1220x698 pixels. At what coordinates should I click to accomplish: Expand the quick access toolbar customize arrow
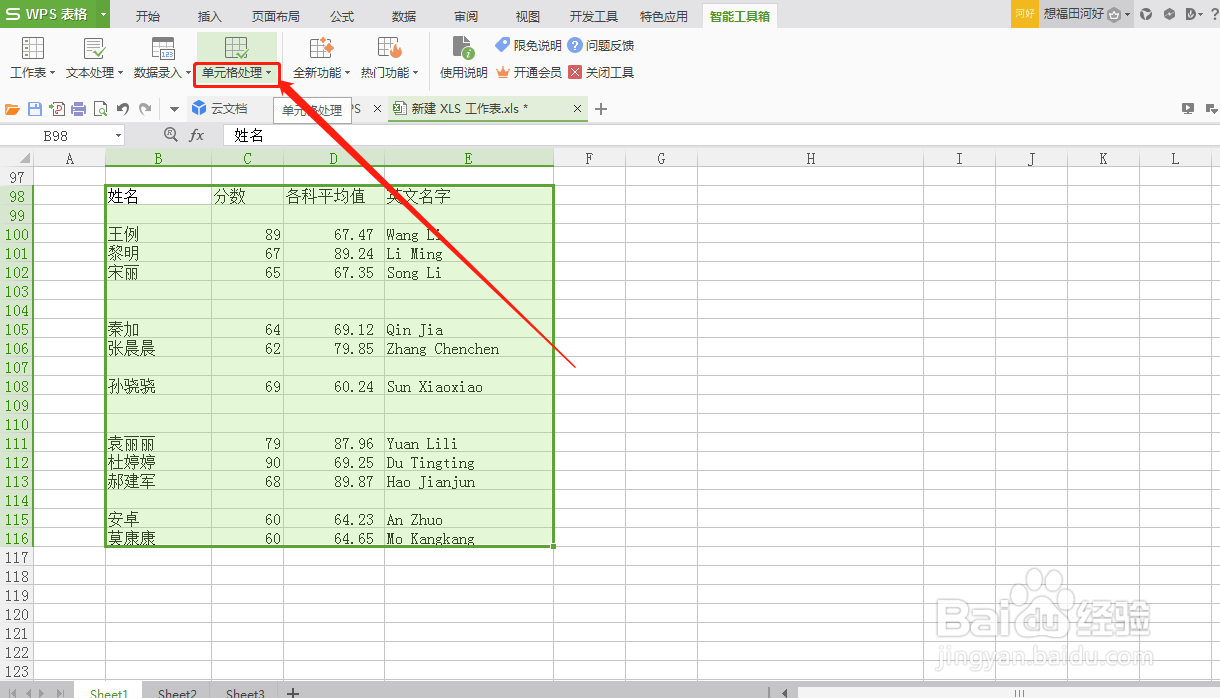click(x=174, y=109)
